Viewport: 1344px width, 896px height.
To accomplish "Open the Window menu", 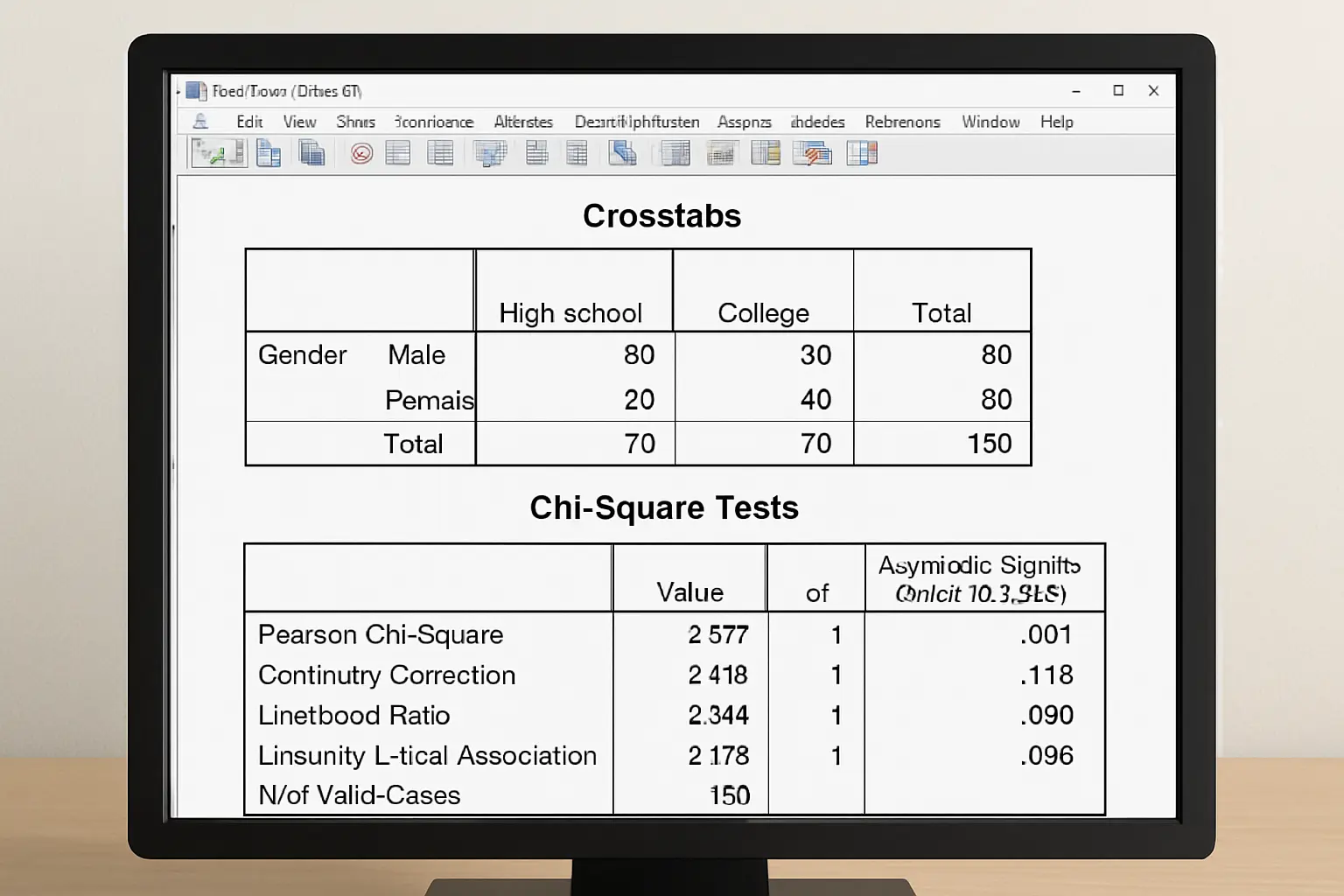I will [990, 122].
